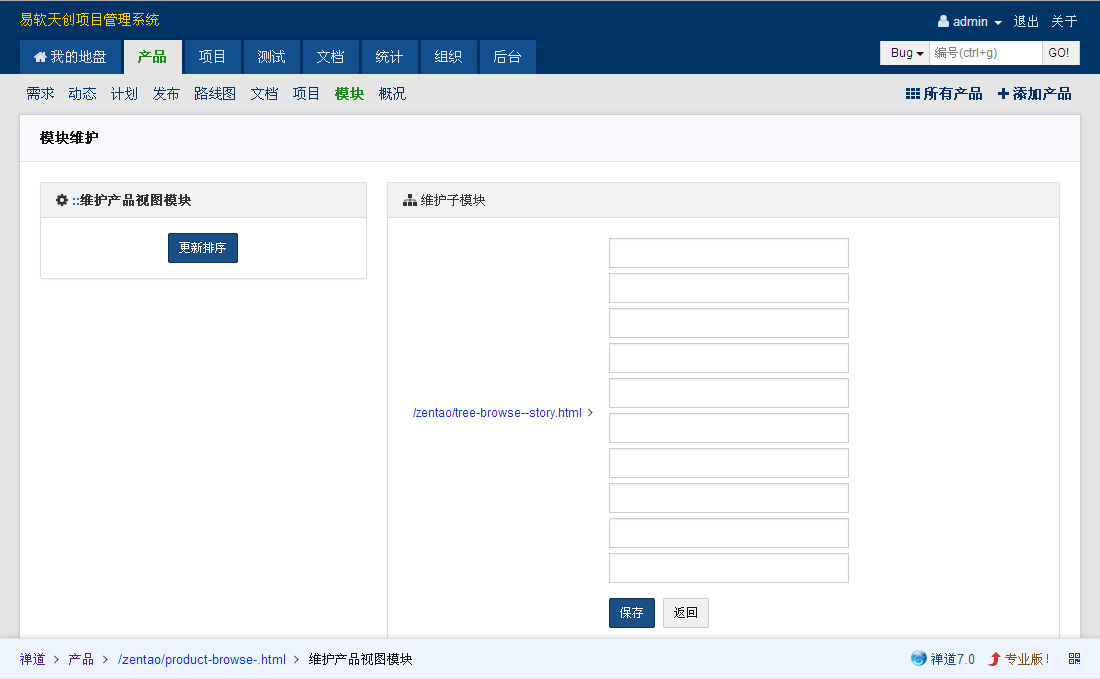This screenshot has width=1100, height=679.
Task: Focus the seventh child module input field
Action: pyautogui.click(x=729, y=463)
